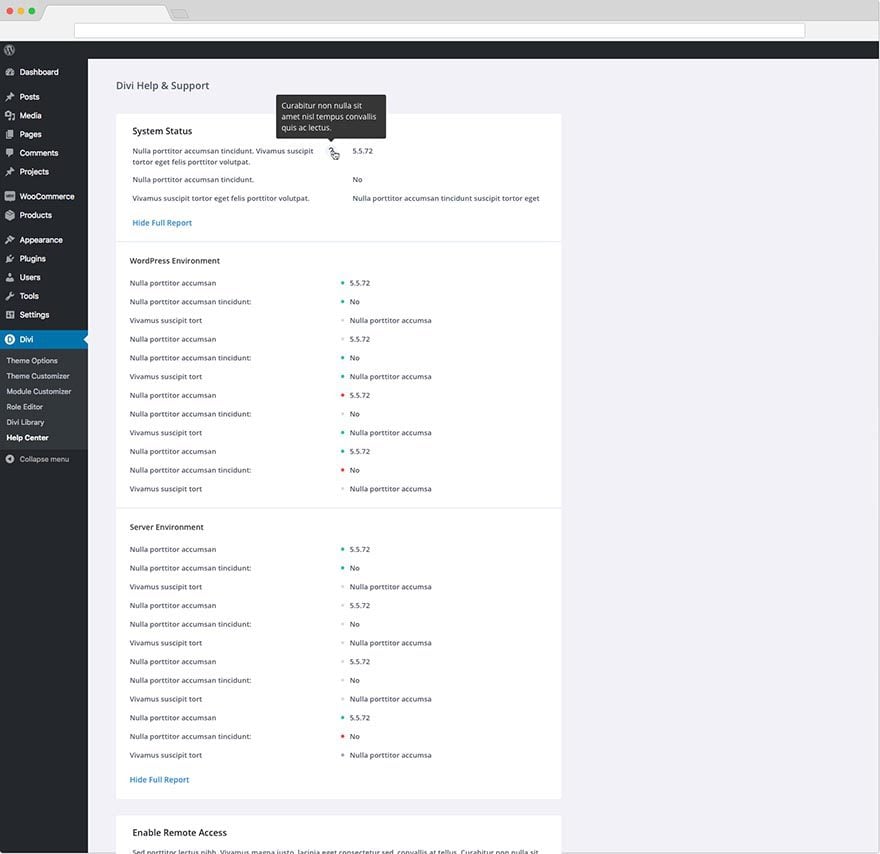
Task: Click the Tools menu label
Action: coord(29,296)
